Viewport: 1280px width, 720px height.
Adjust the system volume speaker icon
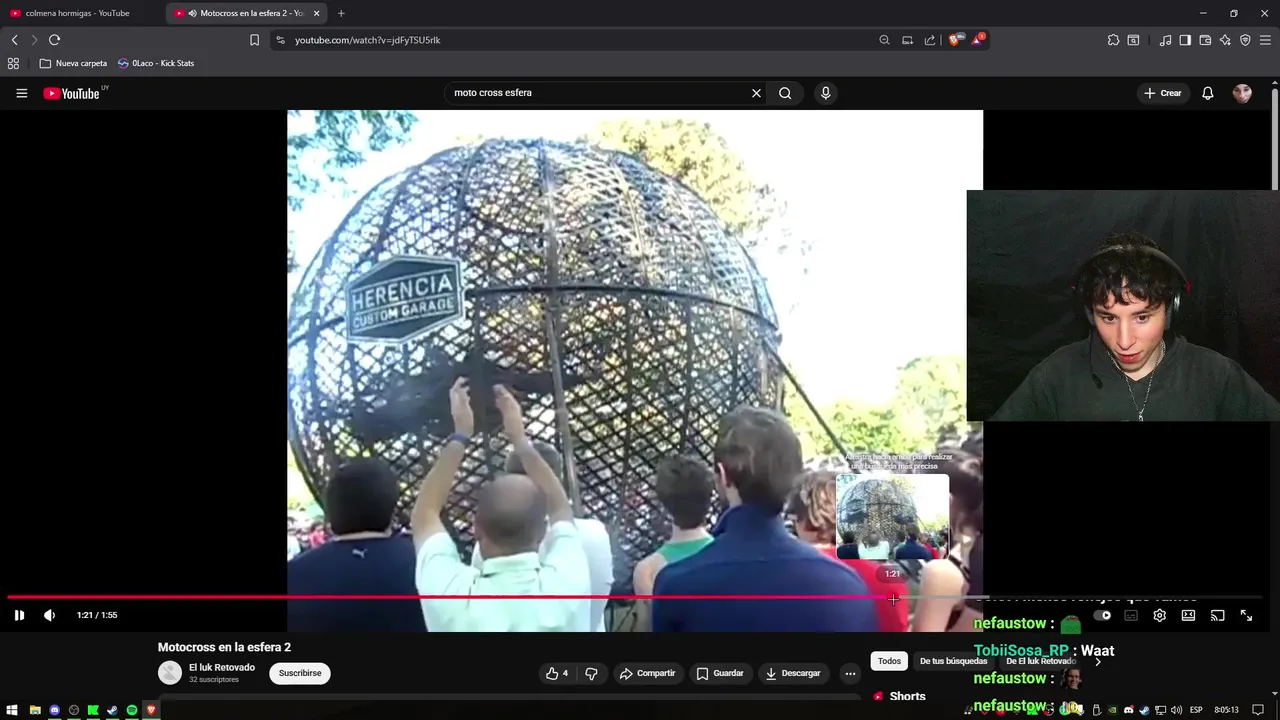(1176, 710)
